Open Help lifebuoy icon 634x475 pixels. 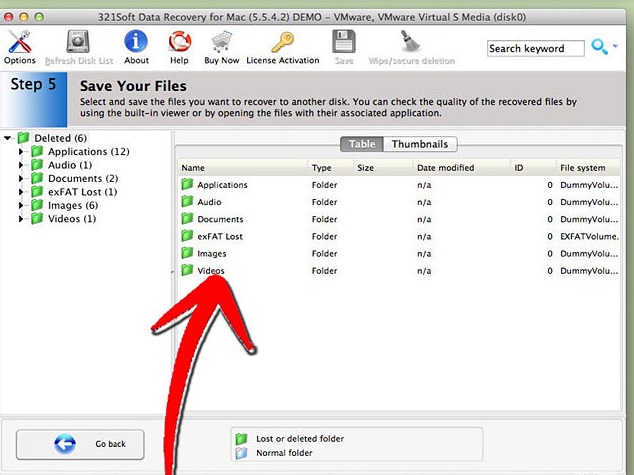click(x=180, y=41)
